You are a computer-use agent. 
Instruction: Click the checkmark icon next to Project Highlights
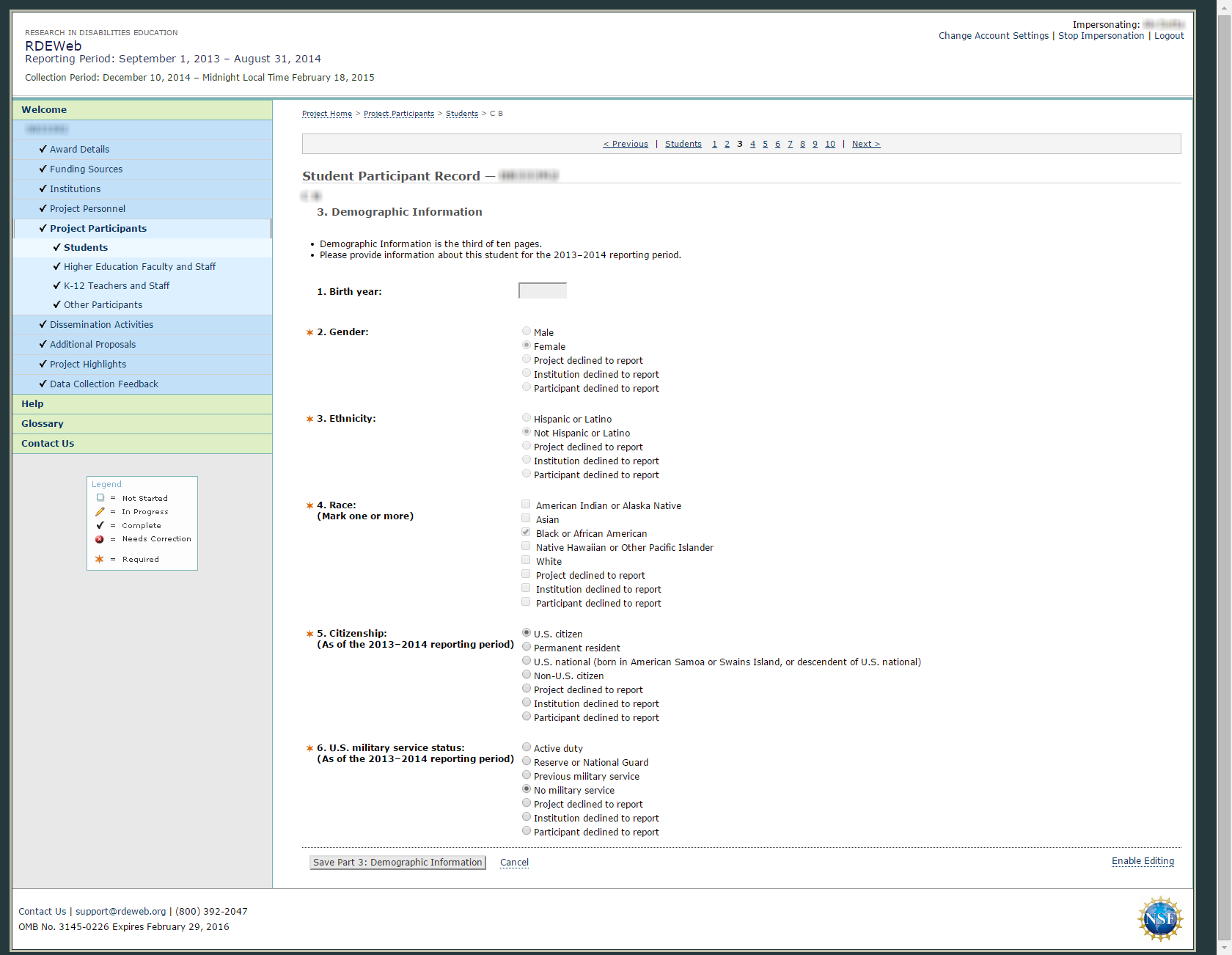43,364
